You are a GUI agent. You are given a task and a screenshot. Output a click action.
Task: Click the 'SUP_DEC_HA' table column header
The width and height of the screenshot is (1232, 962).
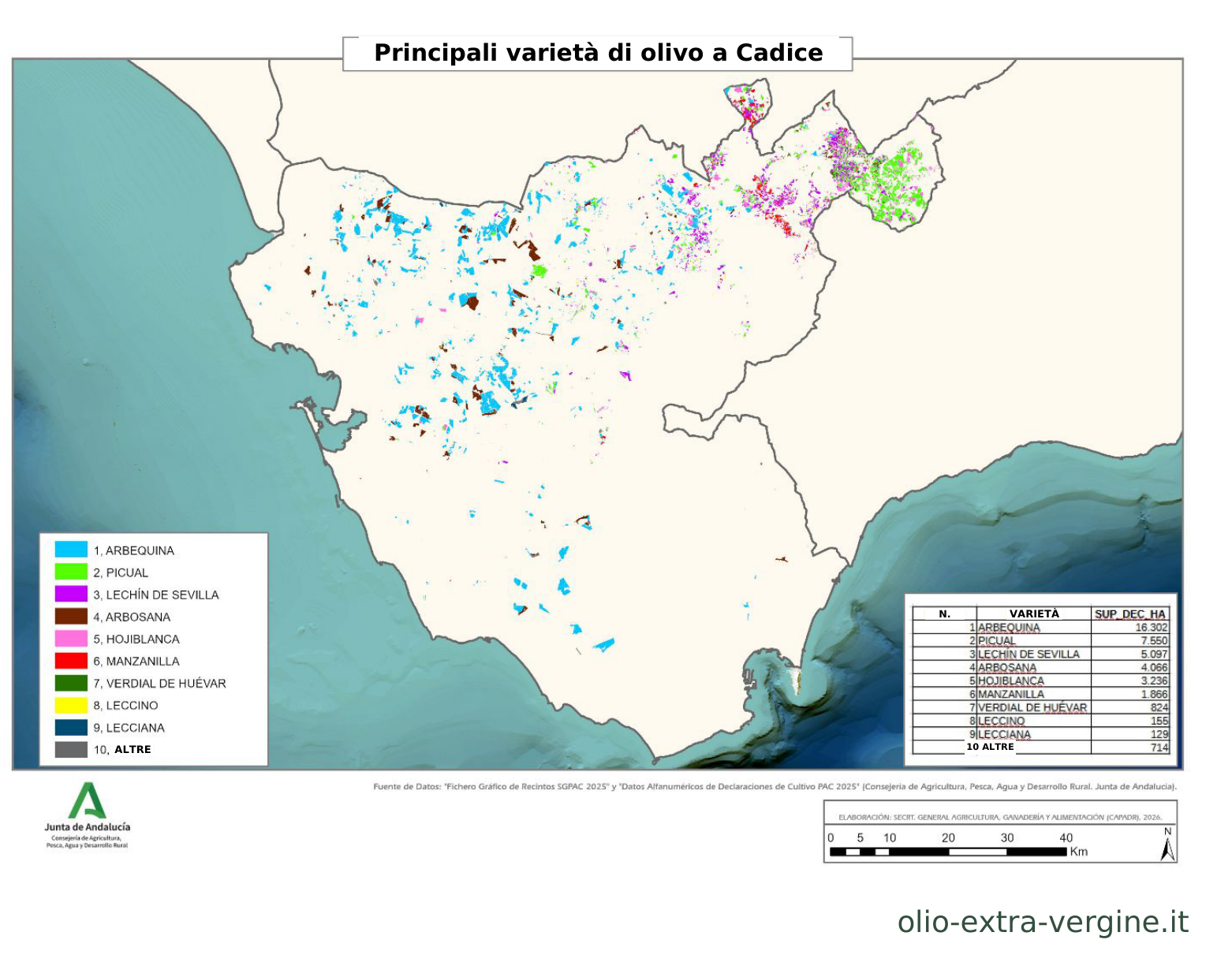pyautogui.click(x=1130, y=614)
